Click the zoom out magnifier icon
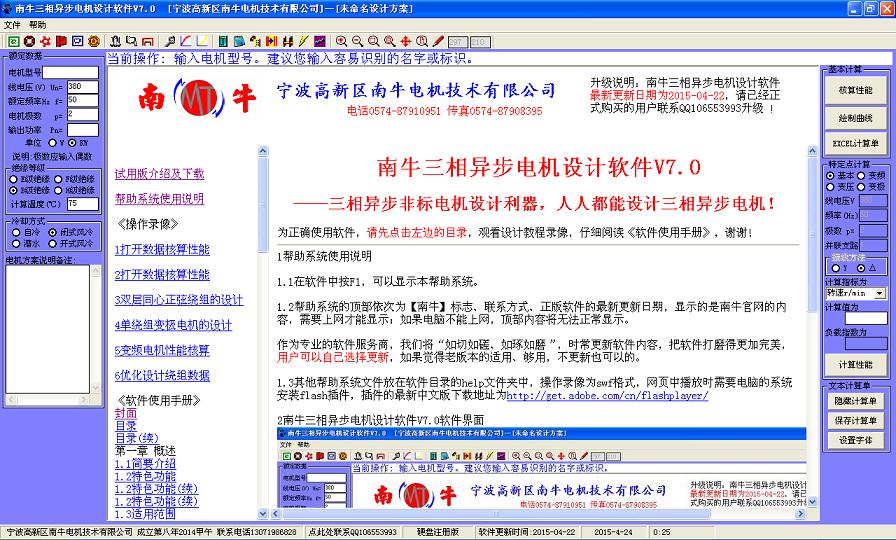The image size is (896, 540). [x=357, y=41]
